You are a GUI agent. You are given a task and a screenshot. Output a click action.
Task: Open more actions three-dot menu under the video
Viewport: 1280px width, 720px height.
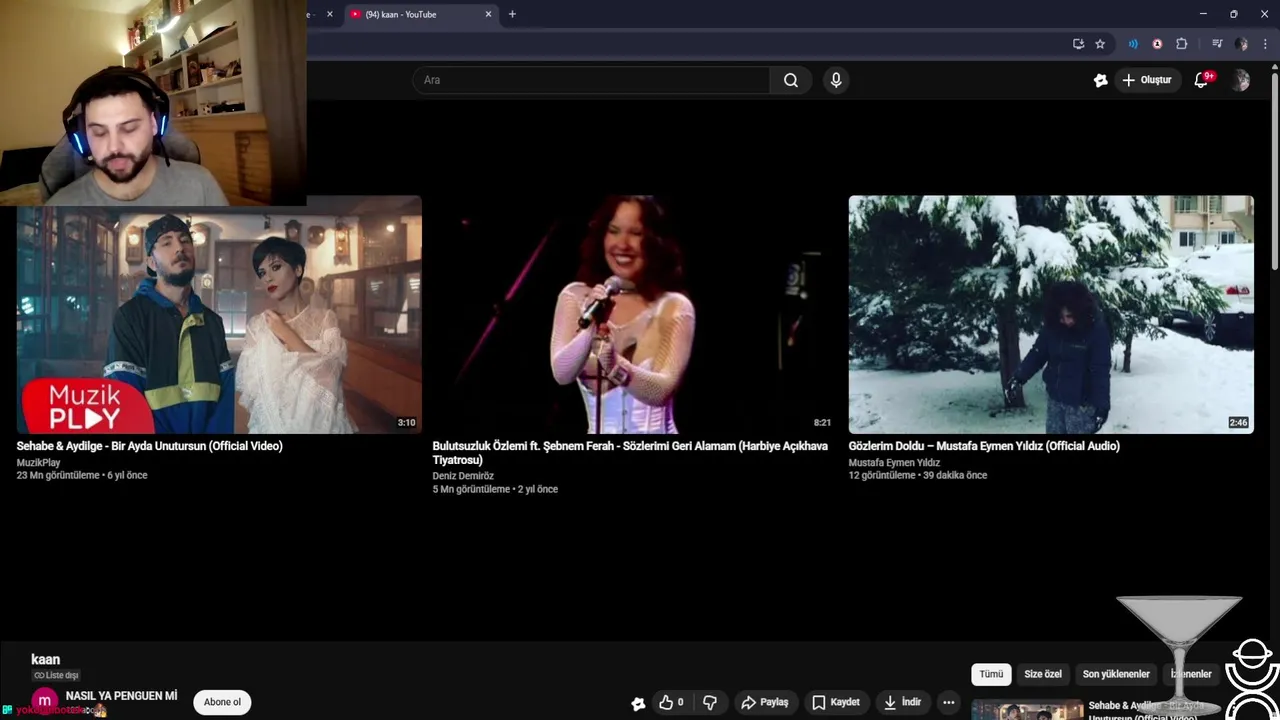(948, 702)
